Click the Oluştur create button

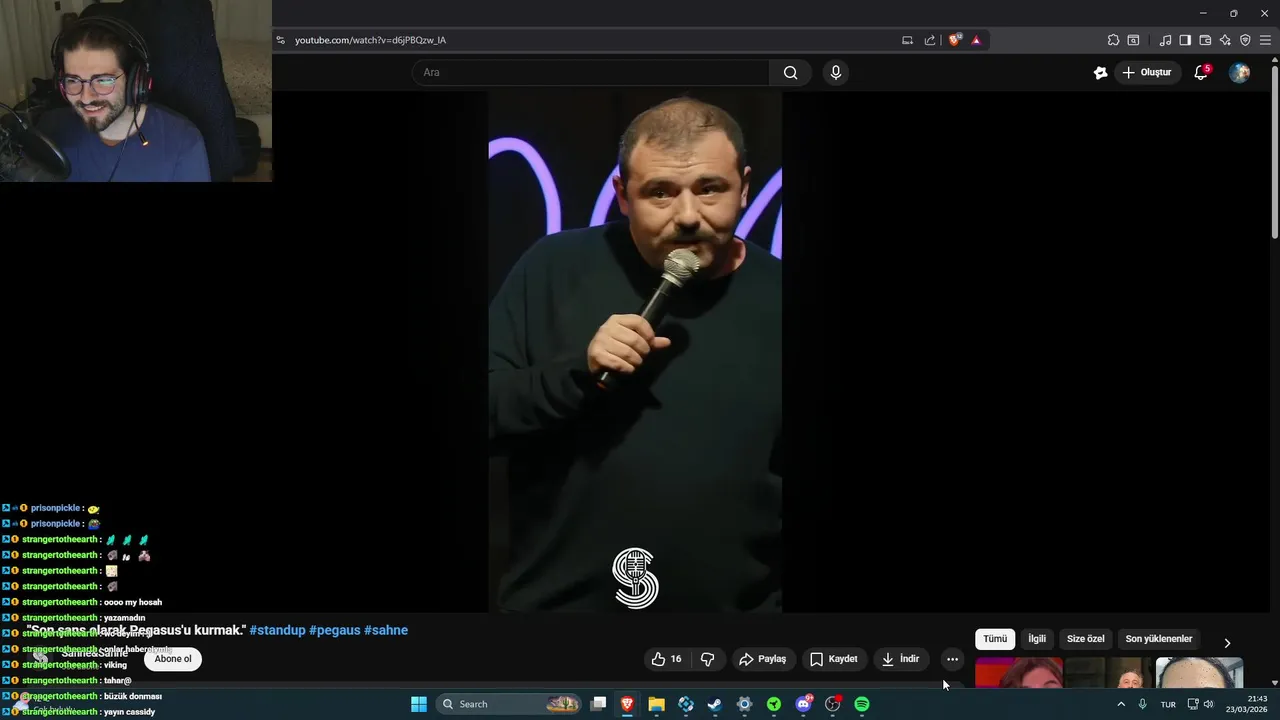1146,72
